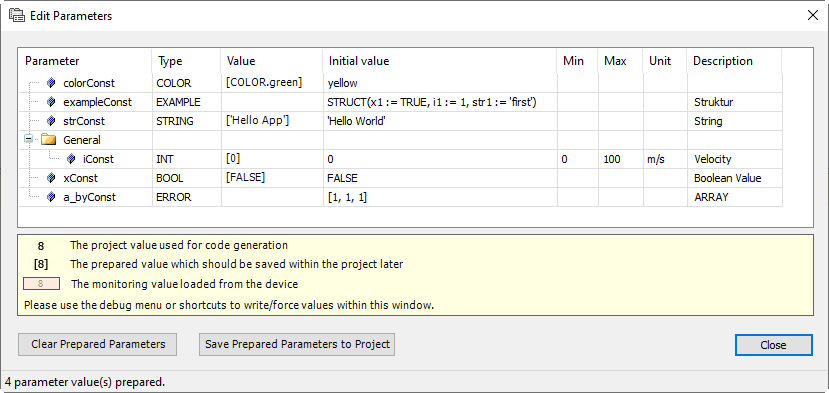The image size is (829, 393).
Task: Click the 'Hello World' initial value
Action: click(440, 121)
